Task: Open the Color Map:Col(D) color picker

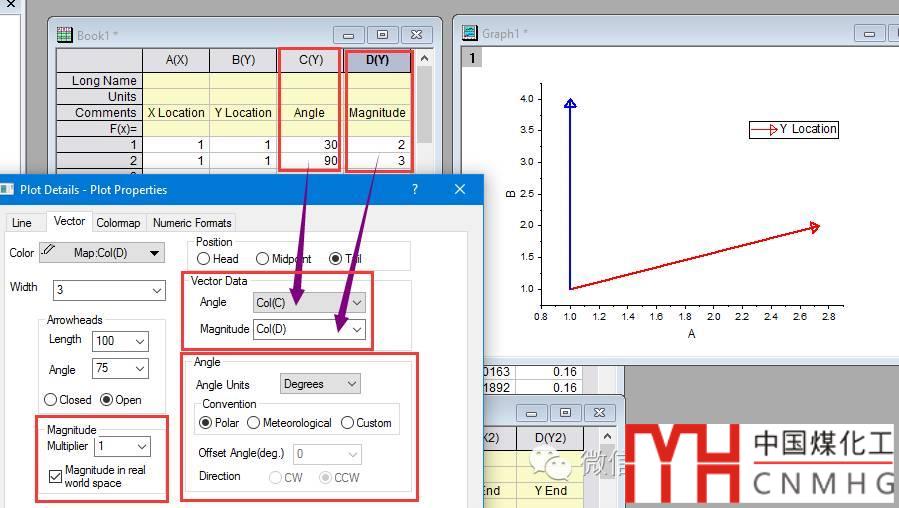Action: [101, 253]
